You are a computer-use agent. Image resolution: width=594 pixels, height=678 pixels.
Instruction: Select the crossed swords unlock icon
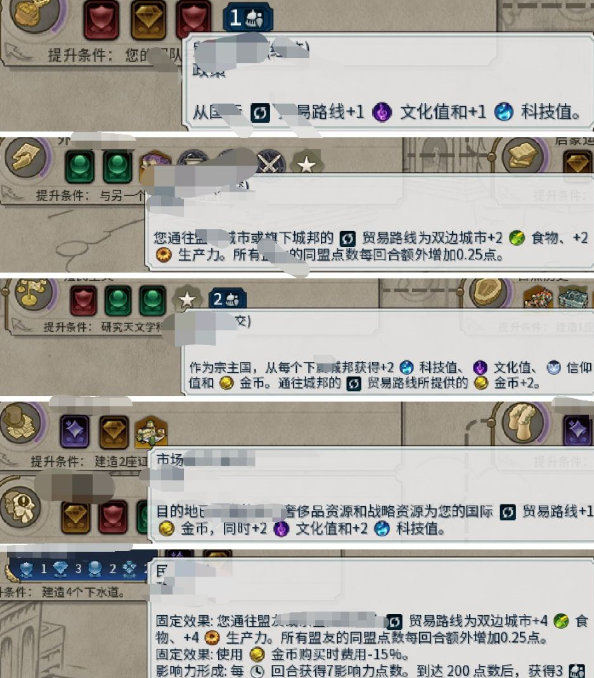[269, 164]
